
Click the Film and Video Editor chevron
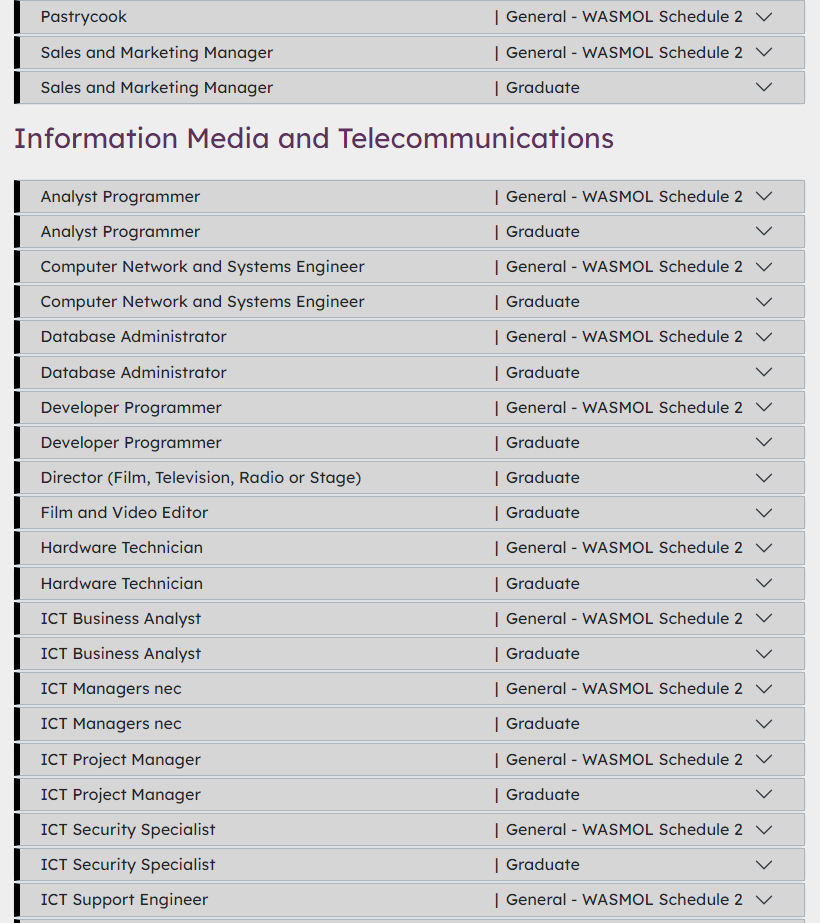tap(764, 512)
